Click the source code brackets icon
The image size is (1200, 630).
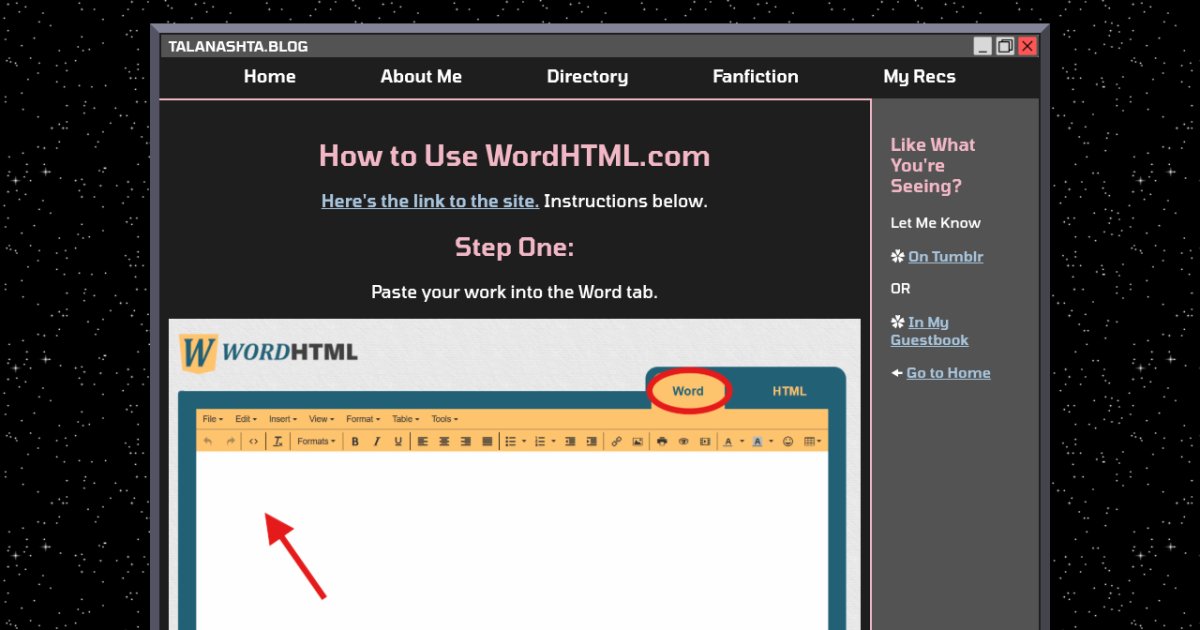pos(254,441)
